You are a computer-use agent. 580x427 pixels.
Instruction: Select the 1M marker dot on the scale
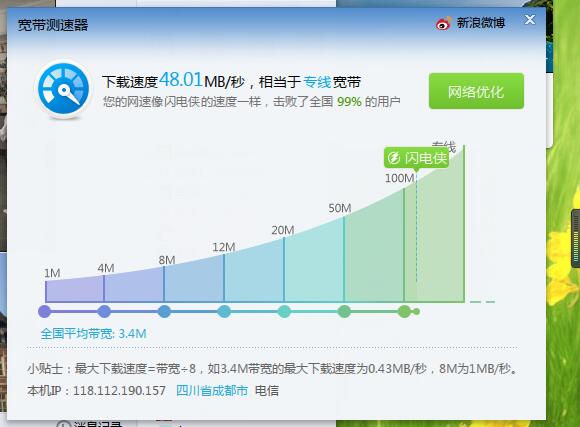pyautogui.click(x=45, y=312)
